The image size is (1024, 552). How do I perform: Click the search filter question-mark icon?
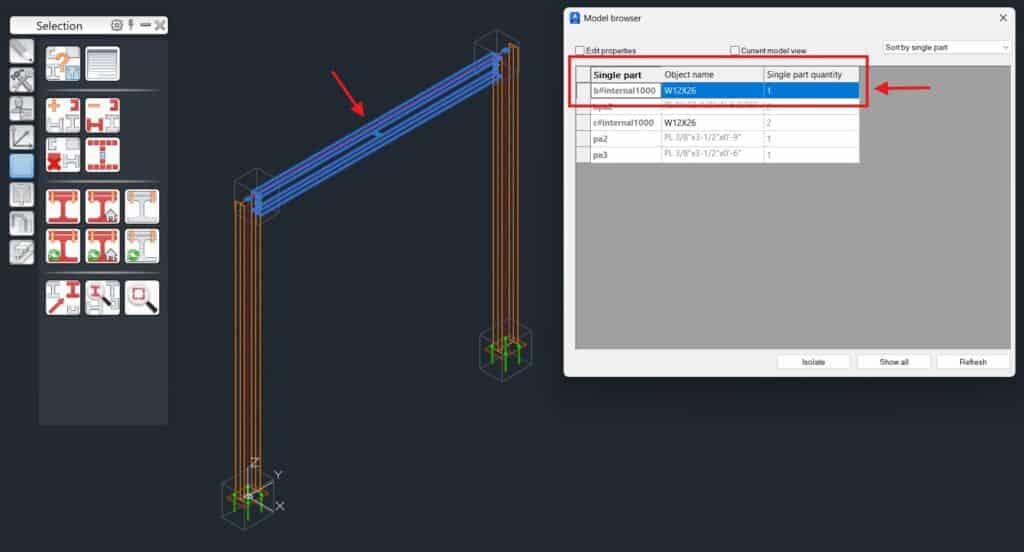(63, 63)
